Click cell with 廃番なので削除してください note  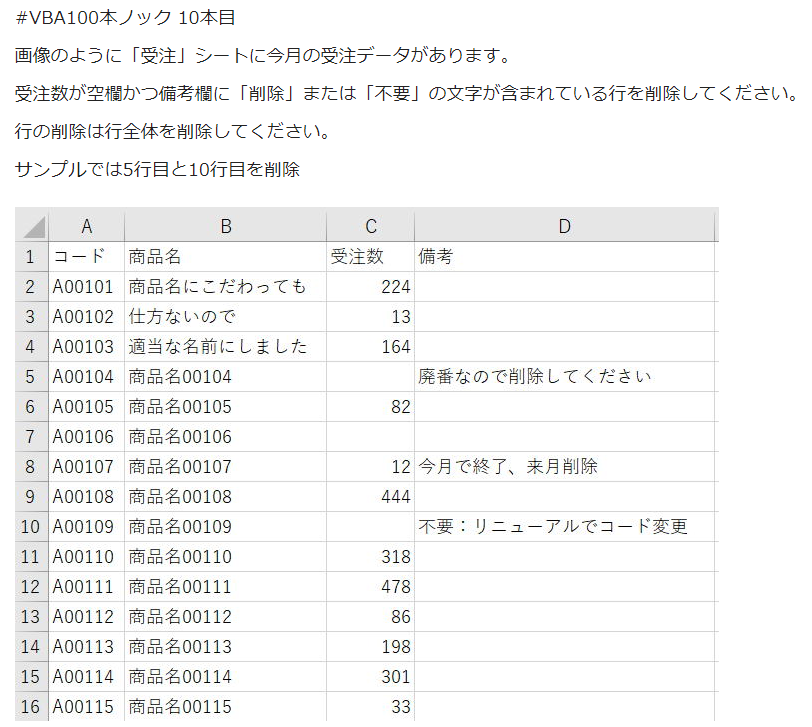(565, 376)
